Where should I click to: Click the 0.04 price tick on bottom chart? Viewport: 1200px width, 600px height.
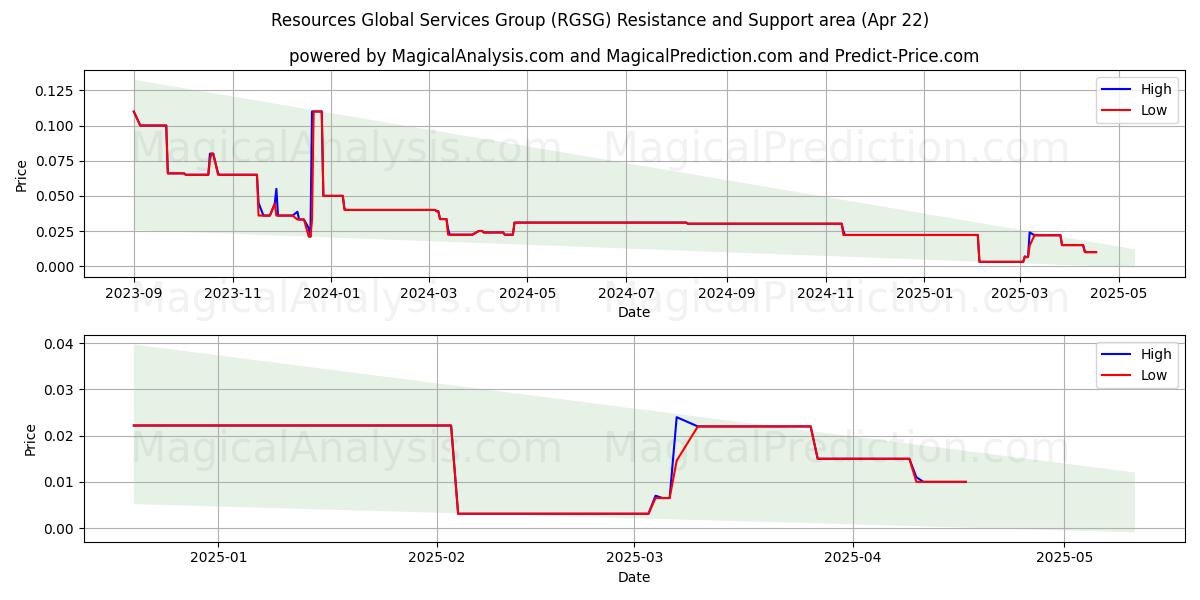60,344
